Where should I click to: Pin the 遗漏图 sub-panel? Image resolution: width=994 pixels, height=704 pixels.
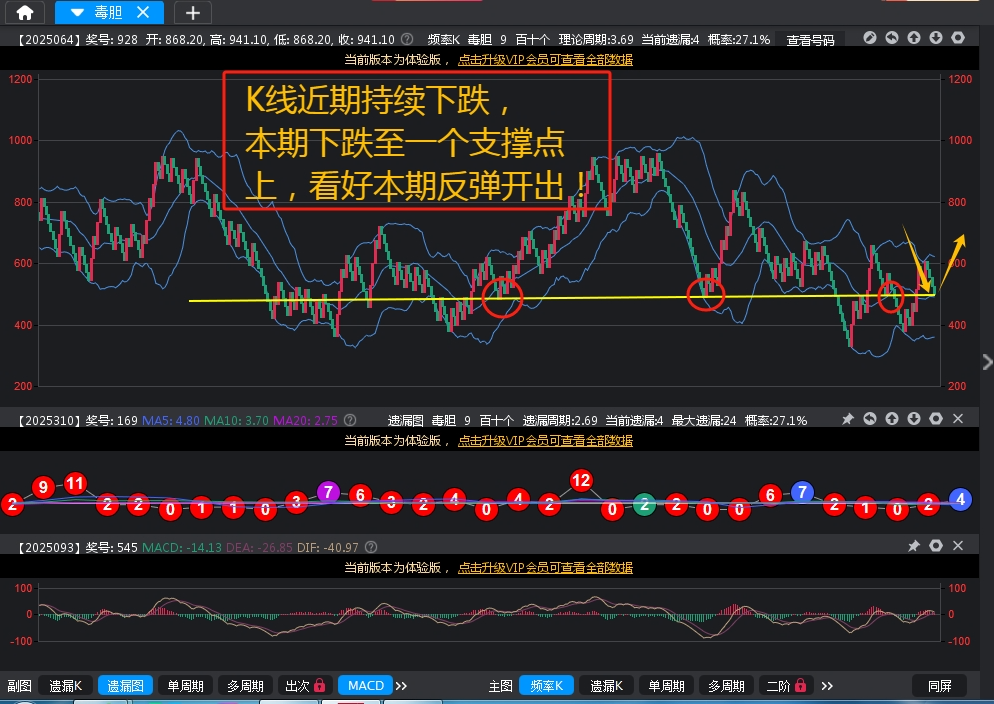point(848,418)
